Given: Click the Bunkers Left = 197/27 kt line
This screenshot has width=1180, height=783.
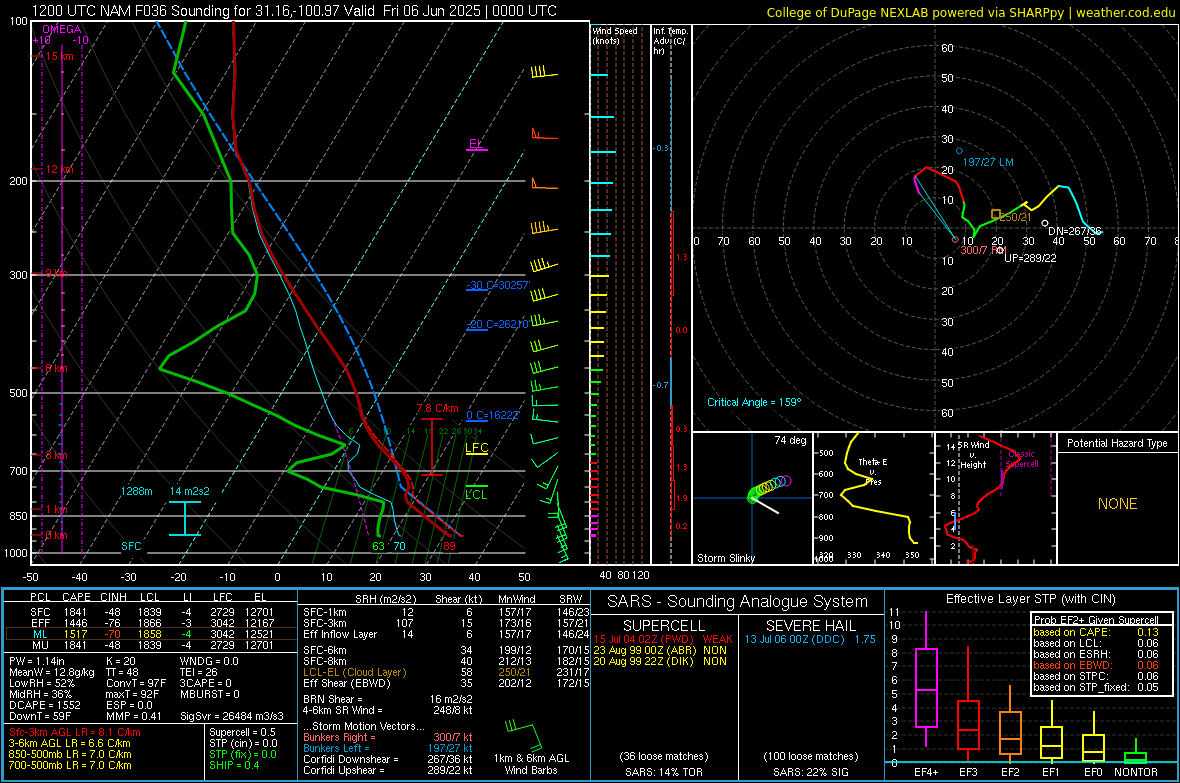Looking at the screenshot, I should coord(388,748).
